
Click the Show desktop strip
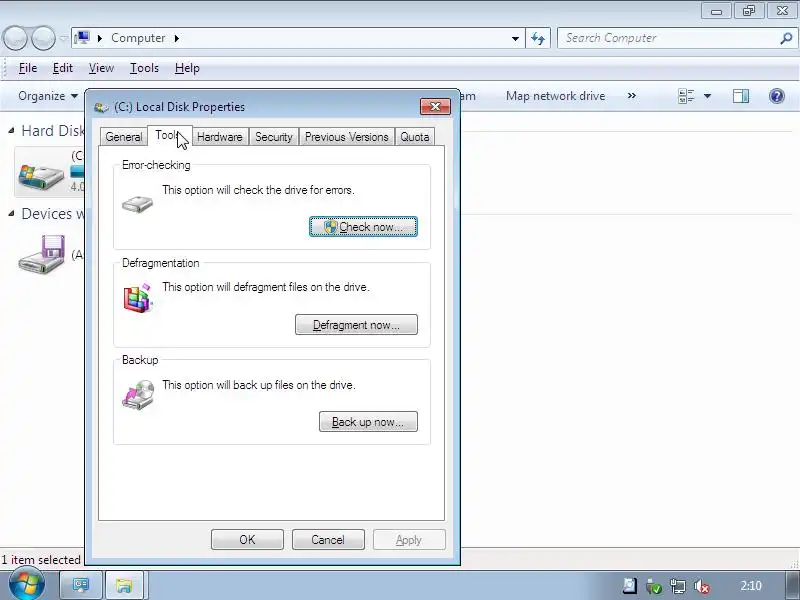[793, 585]
